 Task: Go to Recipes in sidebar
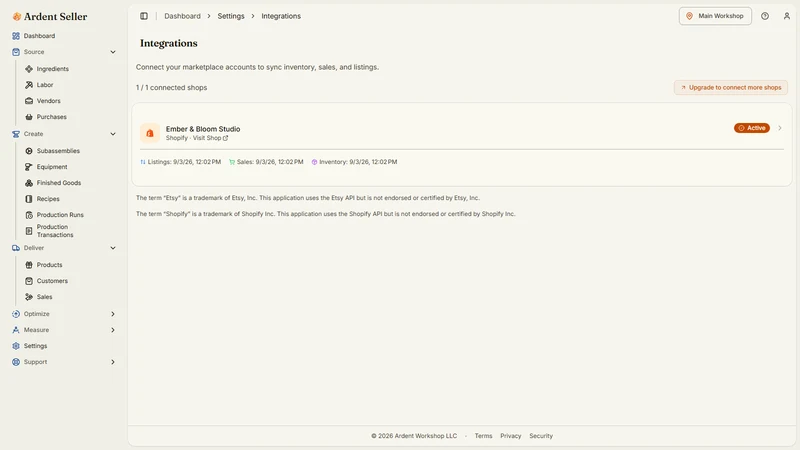tap(48, 199)
